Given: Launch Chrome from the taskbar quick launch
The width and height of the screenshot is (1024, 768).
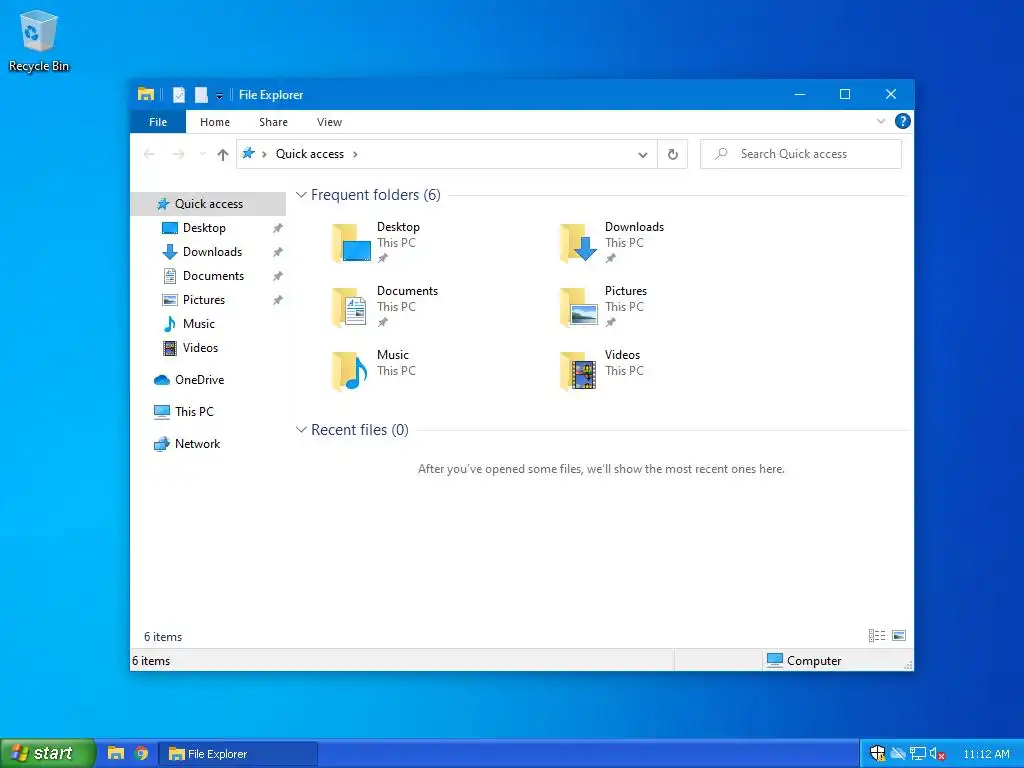Looking at the screenshot, I should pos(142,753).
